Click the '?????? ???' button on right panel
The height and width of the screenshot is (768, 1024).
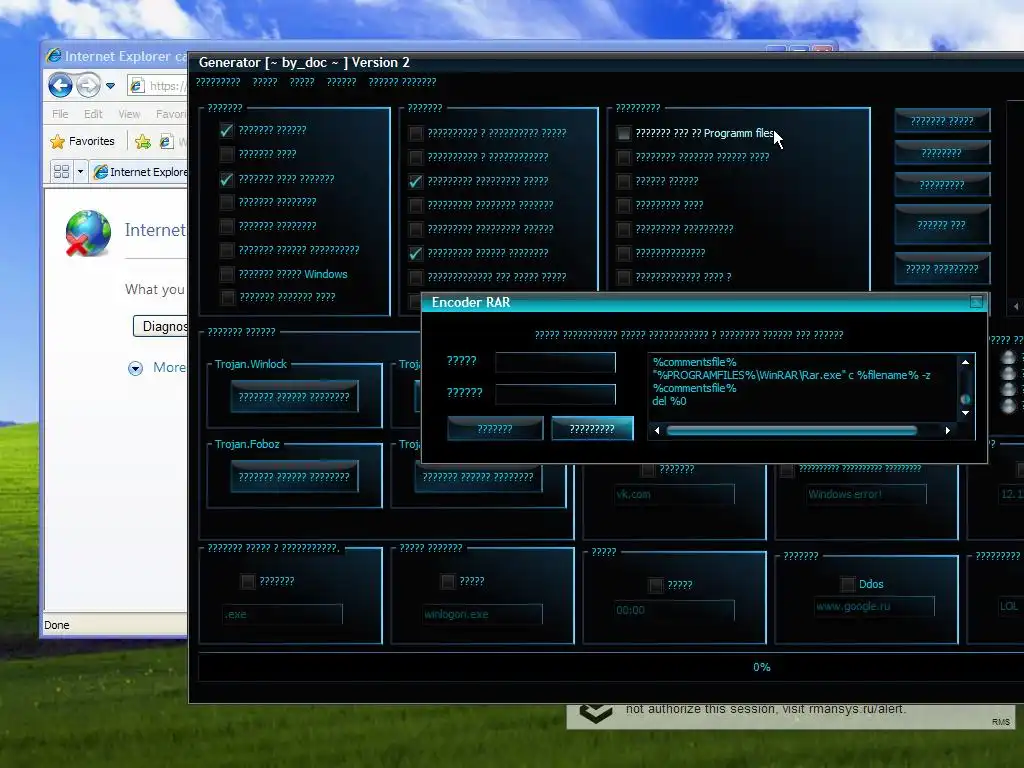942,225
